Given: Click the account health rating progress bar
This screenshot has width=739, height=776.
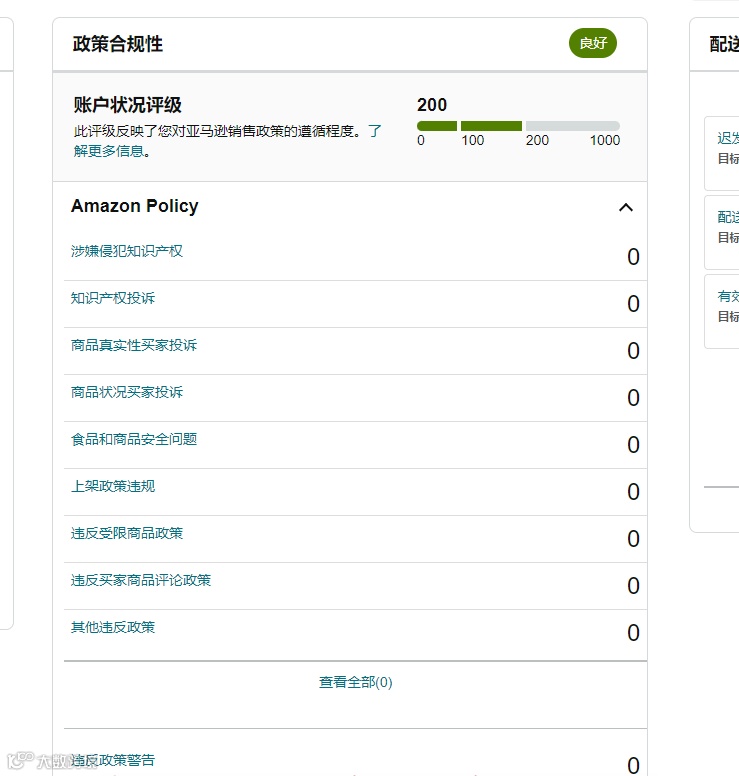Looking at the screenshot, I should [x=518, y=126].
